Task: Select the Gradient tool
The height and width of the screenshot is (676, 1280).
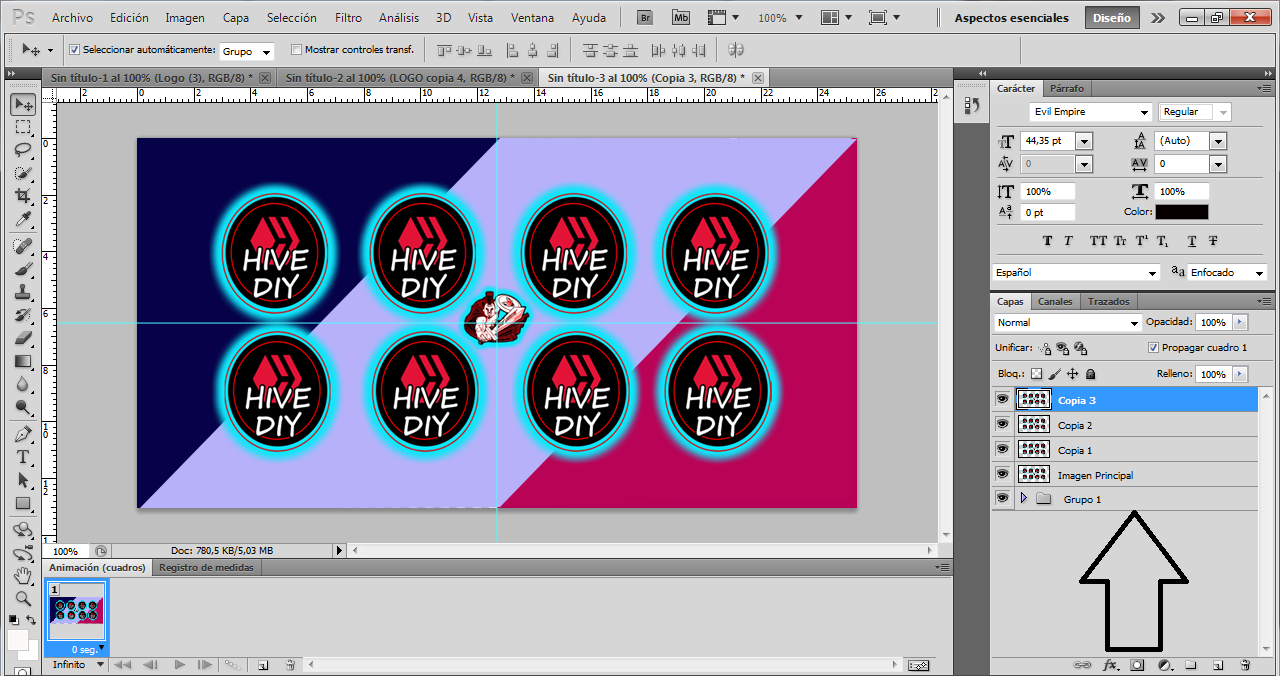Action: pos(23,361)
